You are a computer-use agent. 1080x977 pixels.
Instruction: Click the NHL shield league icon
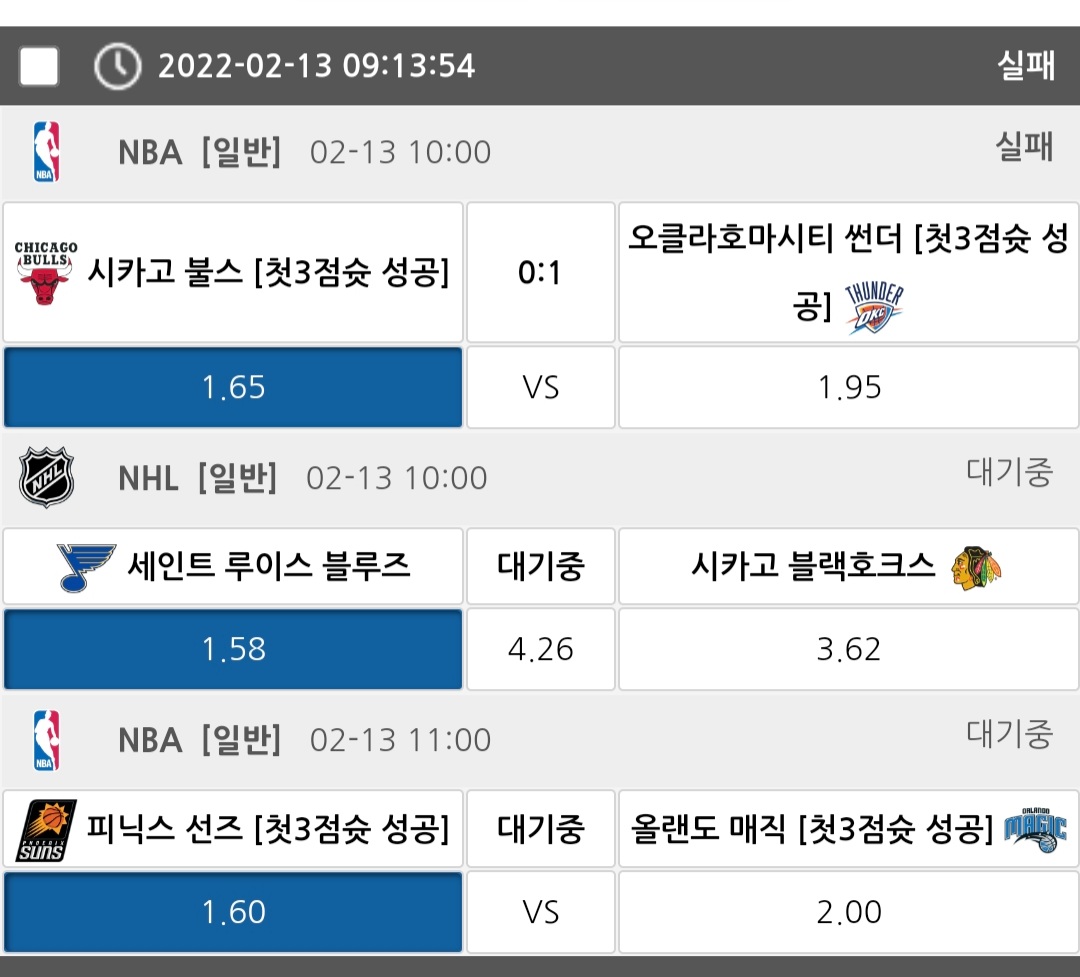[46, 478]
